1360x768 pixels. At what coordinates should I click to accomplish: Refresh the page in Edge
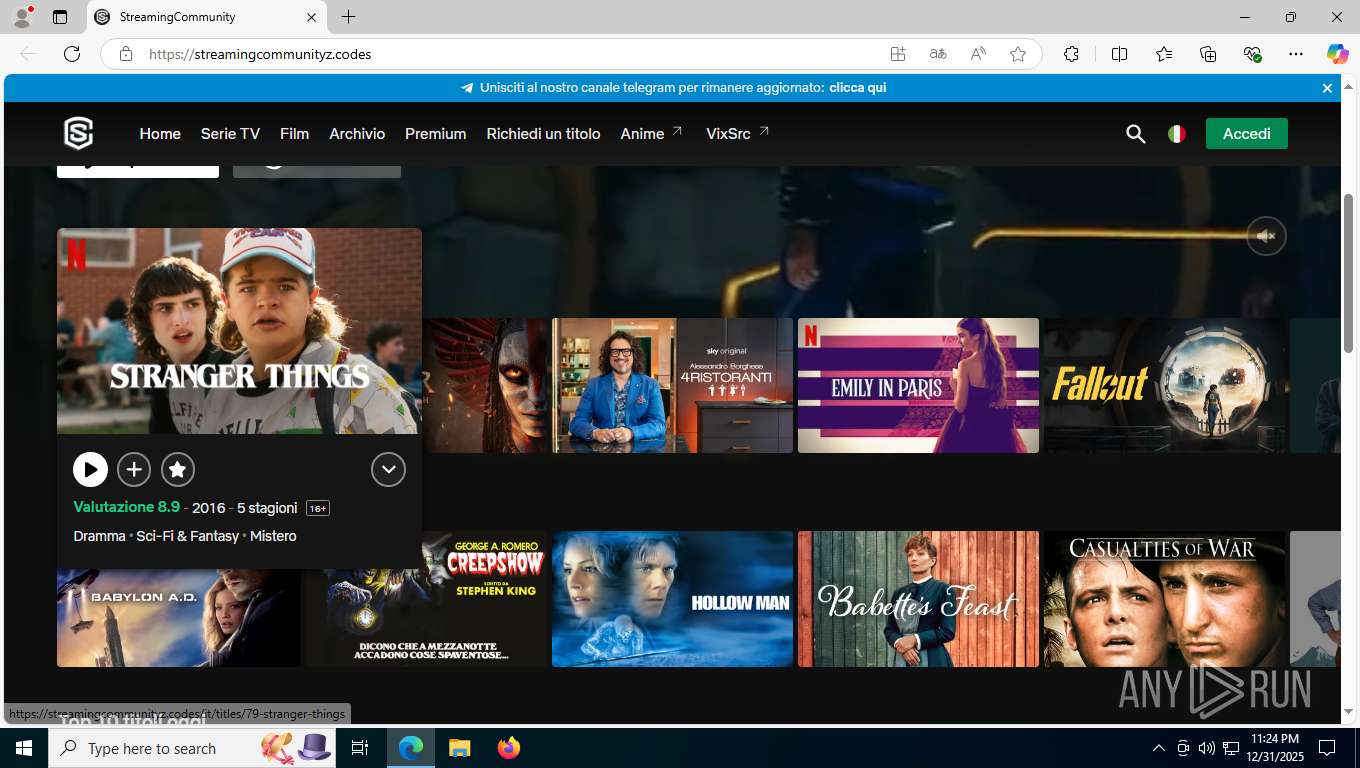pyautogui.click(x=72, y=54)
